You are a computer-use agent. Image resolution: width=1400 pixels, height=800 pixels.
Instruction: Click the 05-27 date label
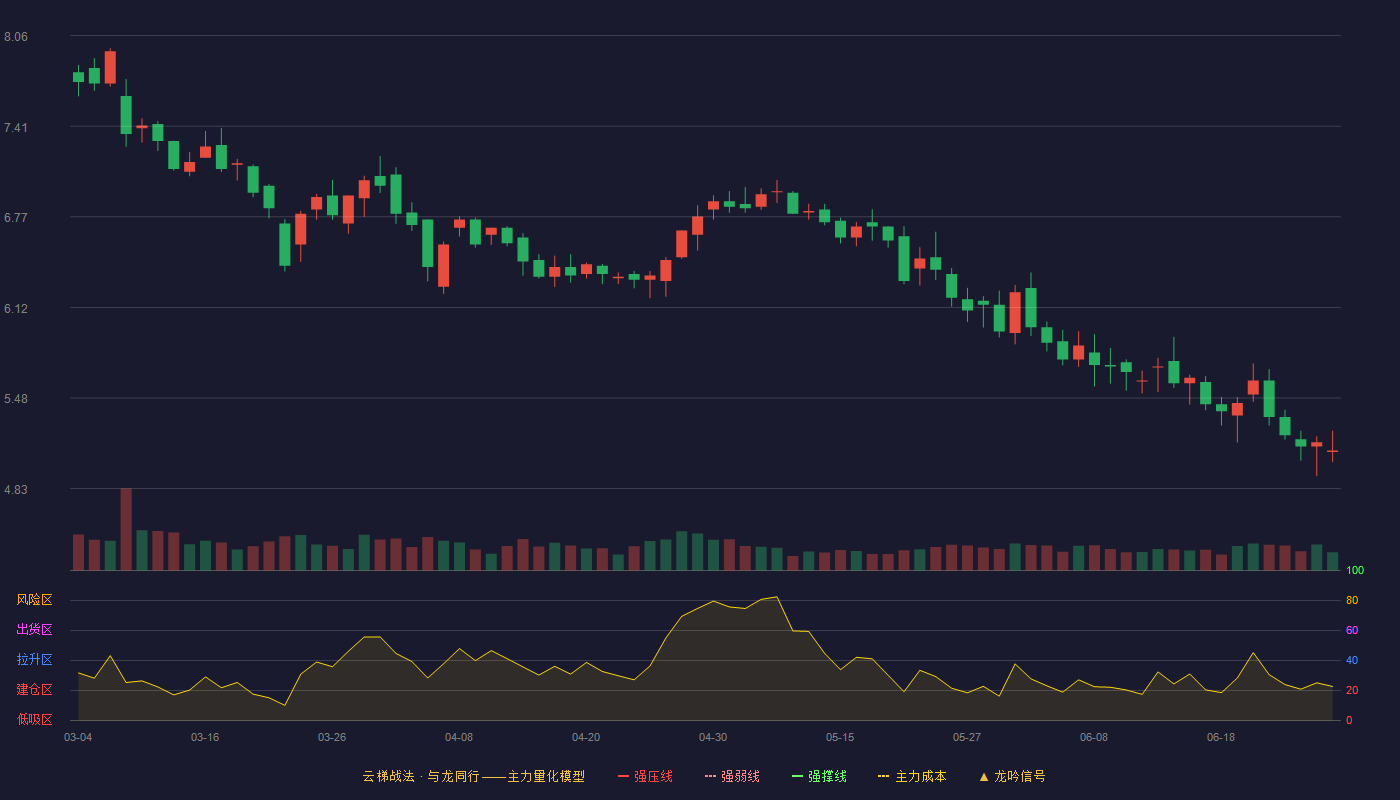pos(967,737)
